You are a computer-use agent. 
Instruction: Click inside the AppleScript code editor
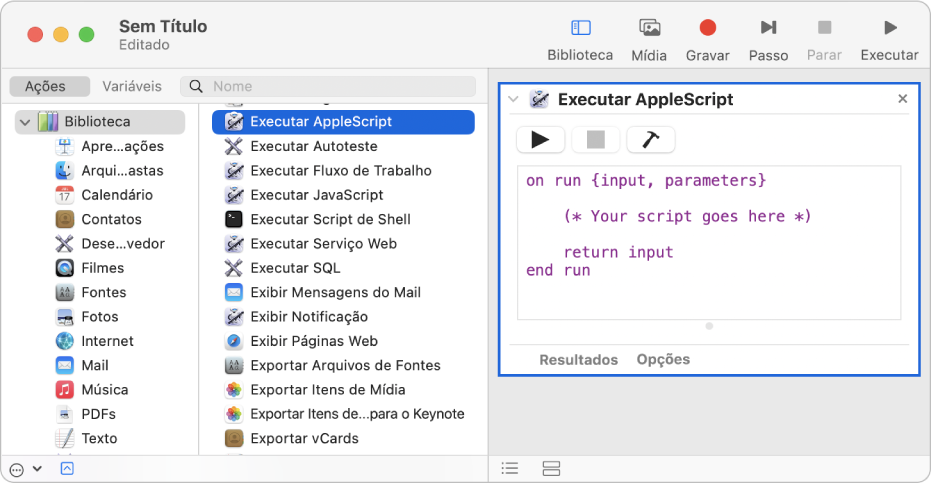[709, 243]
